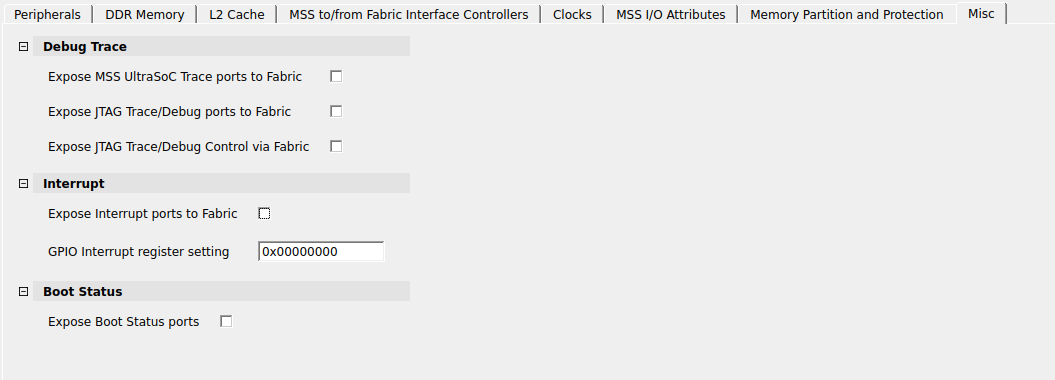Click the Debug Trace header text
1055x380 pixels.
[x=85, y=46]
